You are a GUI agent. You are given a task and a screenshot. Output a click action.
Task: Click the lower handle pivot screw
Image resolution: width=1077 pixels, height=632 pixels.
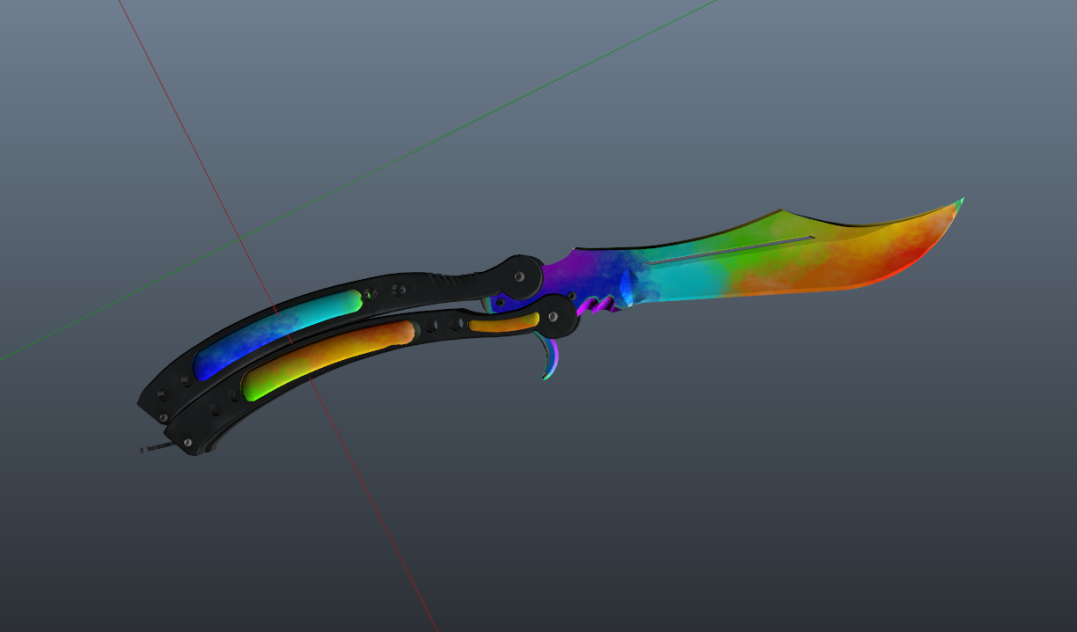[x=554, y=317]
